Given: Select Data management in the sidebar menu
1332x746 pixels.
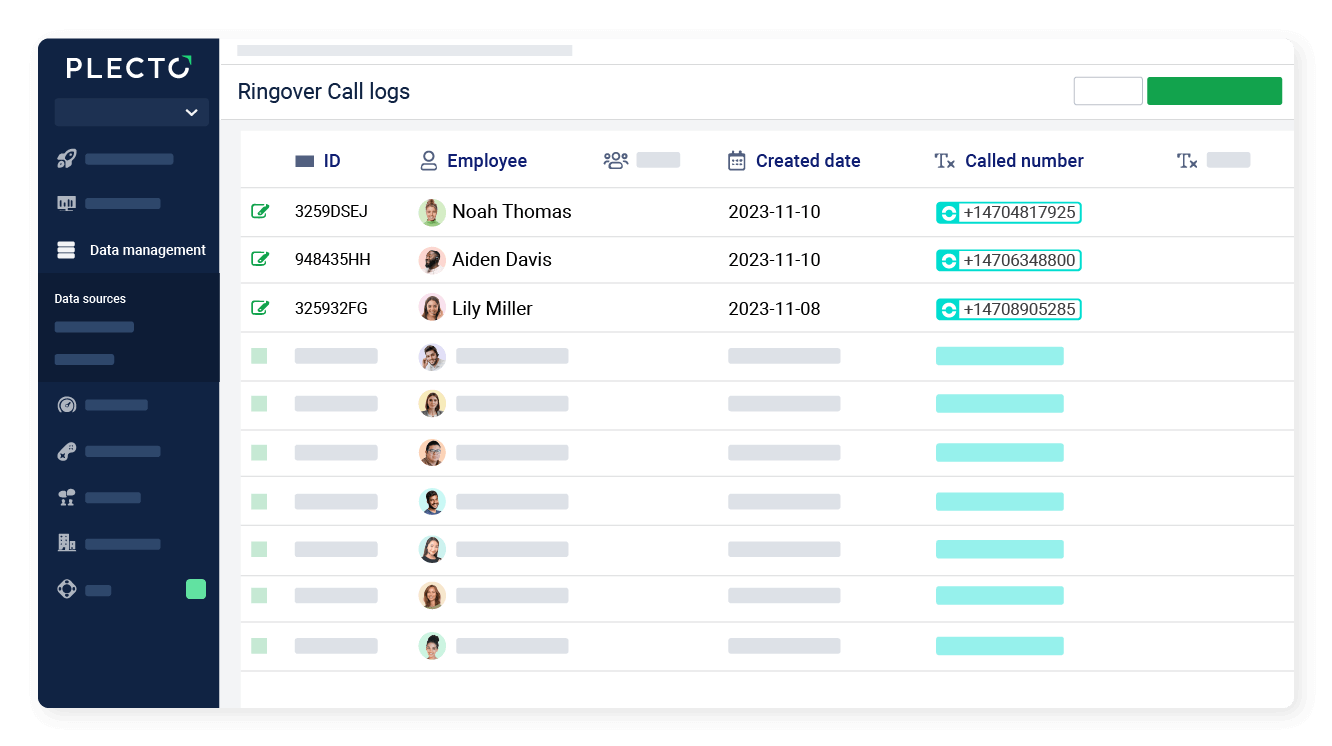Looking at the screenshot, I should pyautogui.click(x=147, y=250).
